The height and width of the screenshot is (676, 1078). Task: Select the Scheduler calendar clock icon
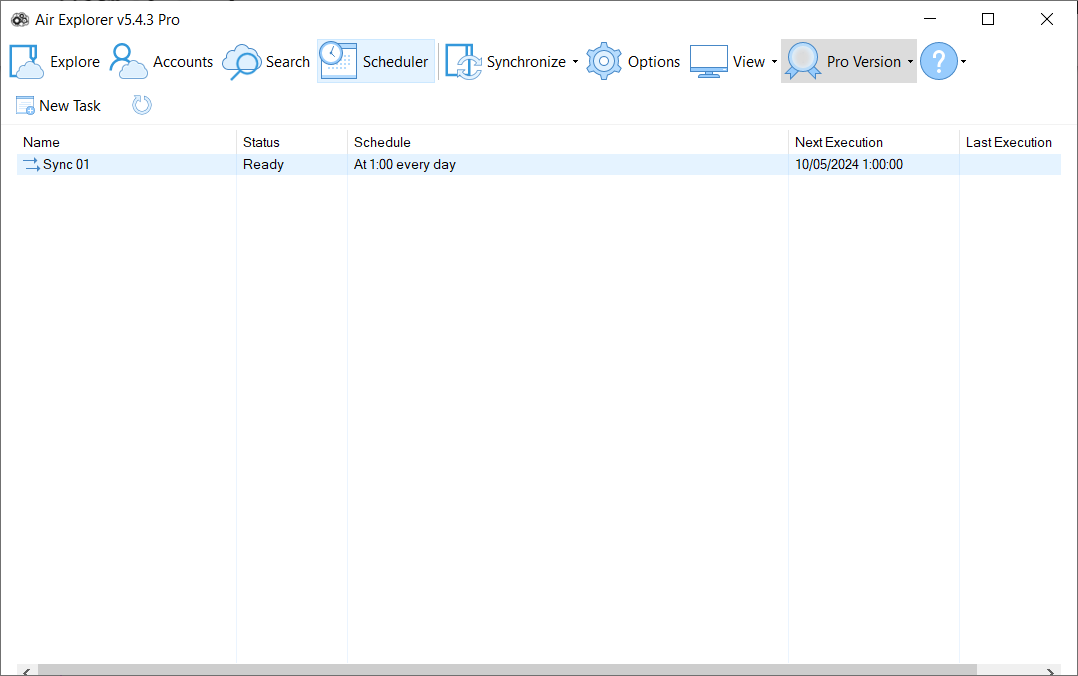point(338,61)
